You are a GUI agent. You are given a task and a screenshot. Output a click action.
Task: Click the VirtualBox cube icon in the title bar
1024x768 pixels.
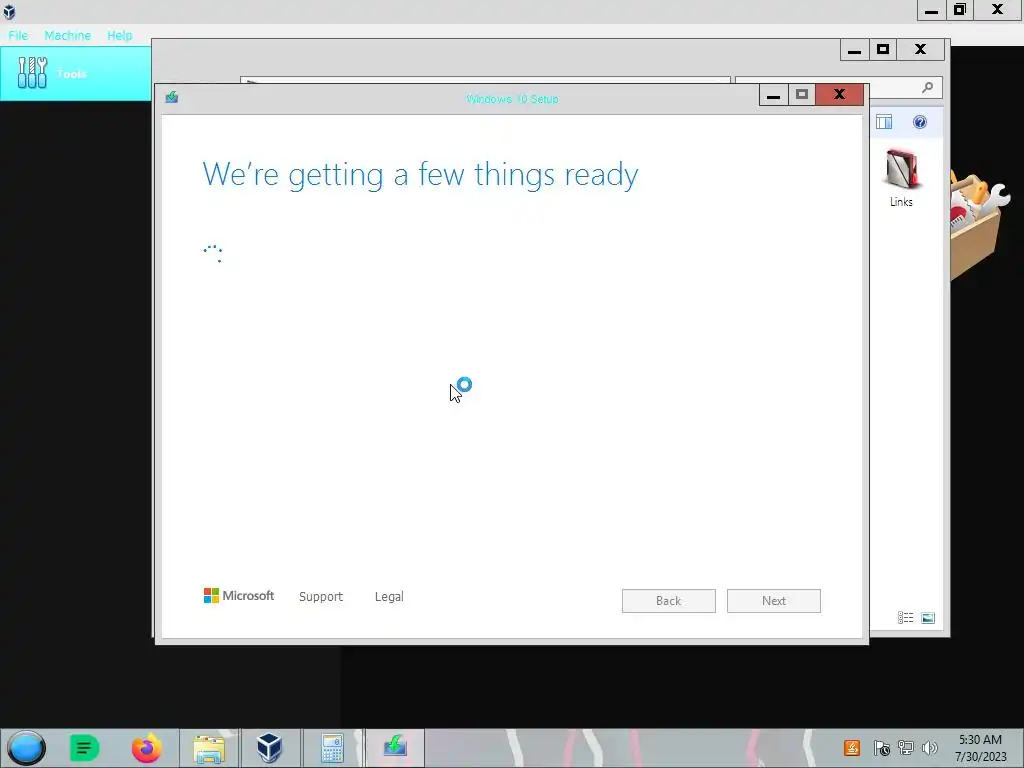[9, 11]
